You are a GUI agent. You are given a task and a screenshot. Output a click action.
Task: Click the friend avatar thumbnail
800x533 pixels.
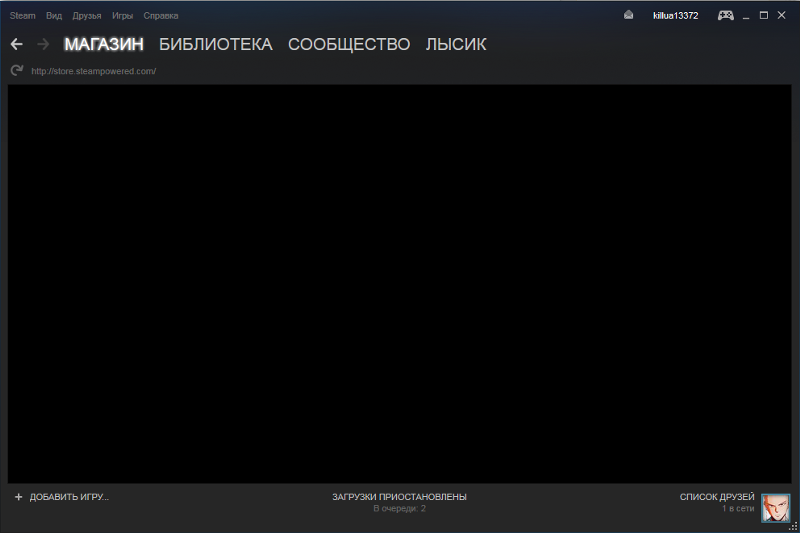pyautogui.click(x=775, y=508)
